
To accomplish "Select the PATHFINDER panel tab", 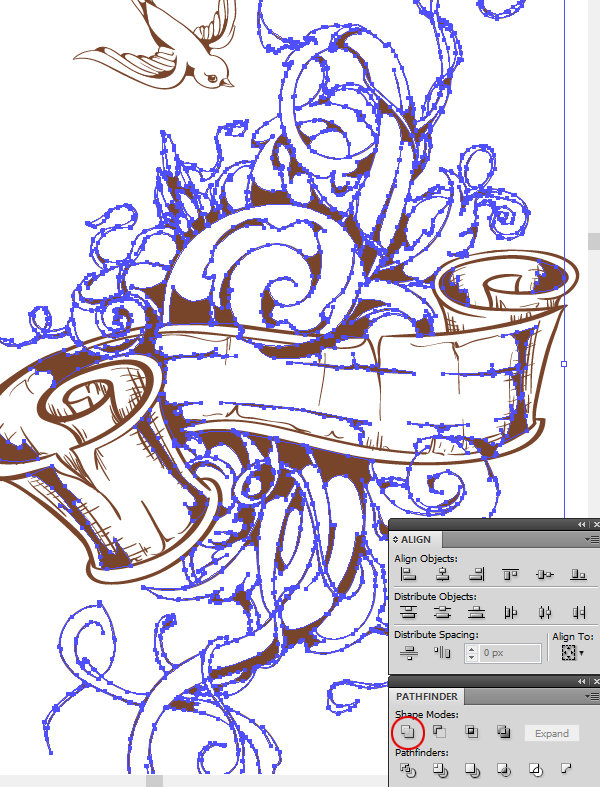I will (427, 696).
